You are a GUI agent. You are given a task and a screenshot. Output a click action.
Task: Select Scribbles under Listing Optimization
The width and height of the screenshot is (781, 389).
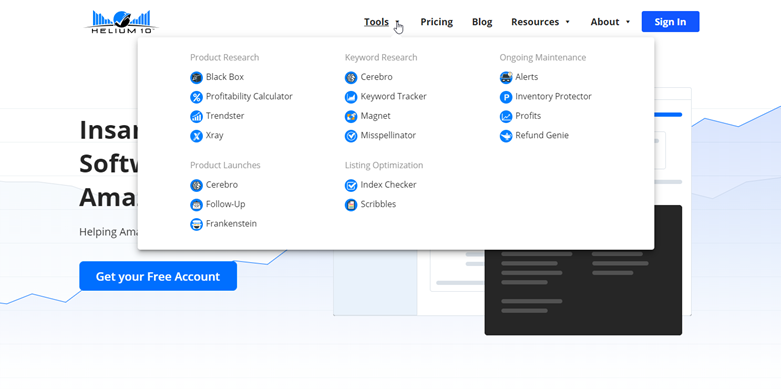(x=378, y=204)
